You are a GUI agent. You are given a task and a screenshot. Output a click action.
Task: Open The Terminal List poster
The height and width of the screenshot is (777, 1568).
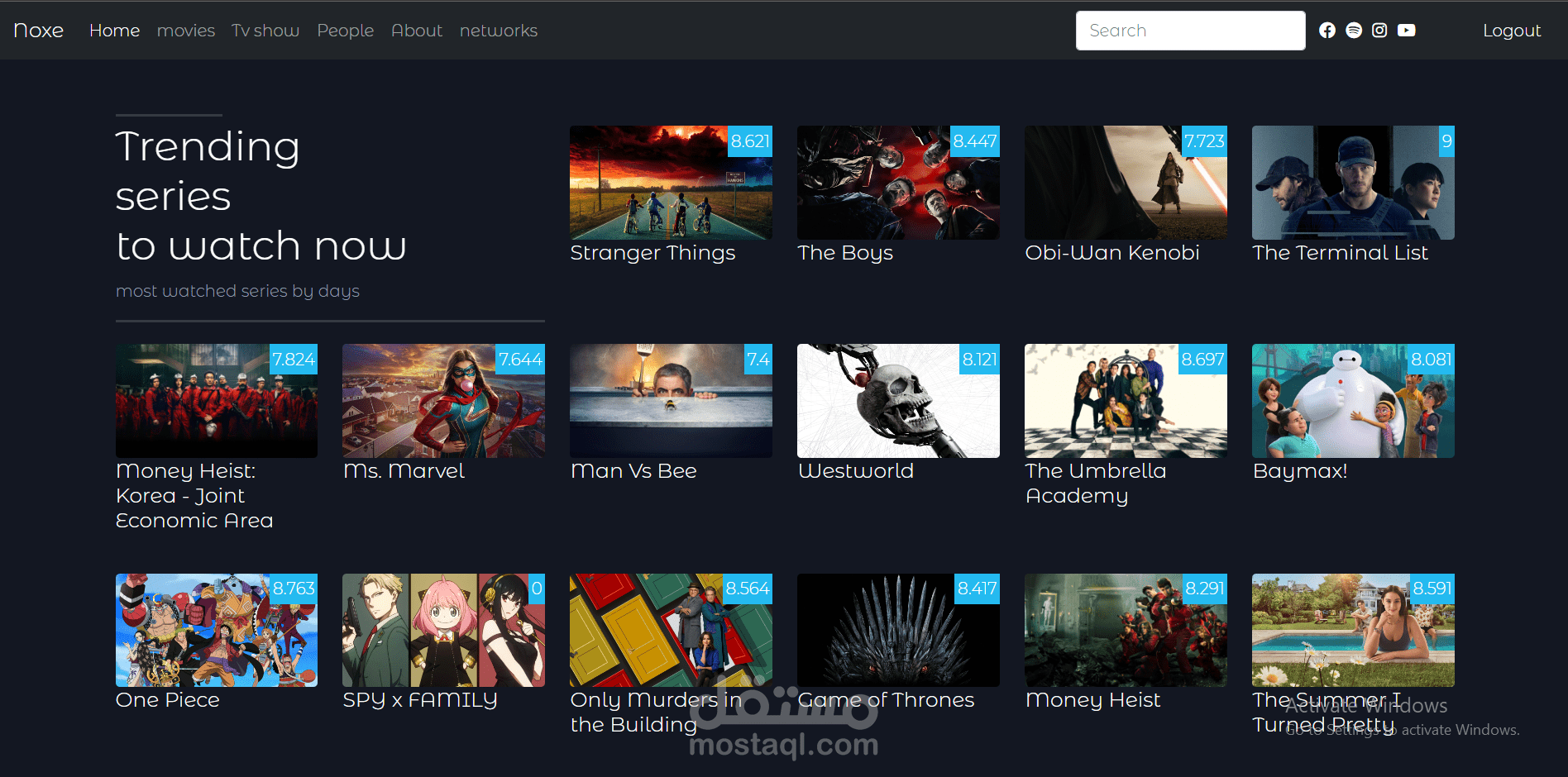pos(1353,183)
